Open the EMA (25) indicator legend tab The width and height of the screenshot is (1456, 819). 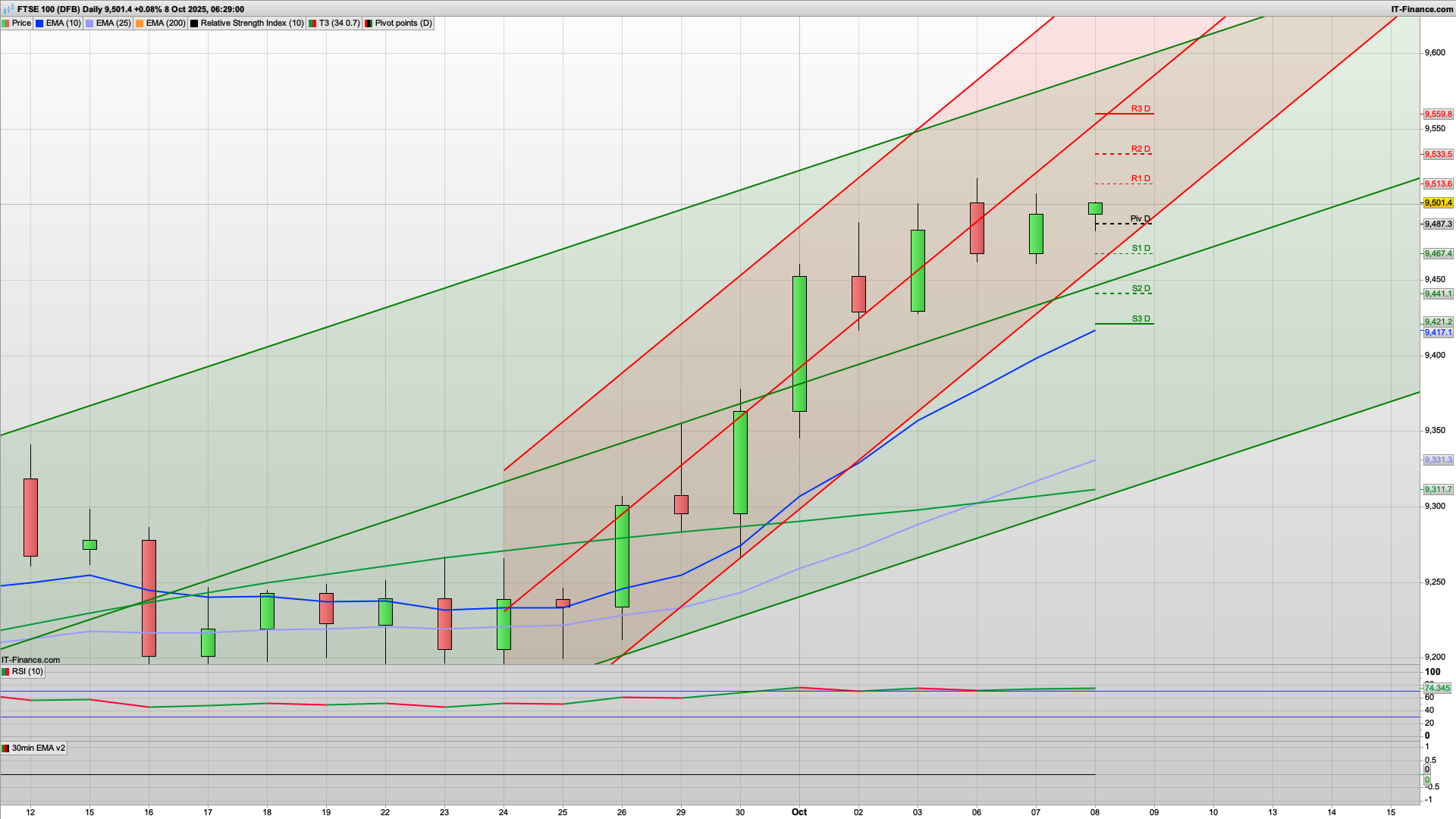[x=113, y=24]
